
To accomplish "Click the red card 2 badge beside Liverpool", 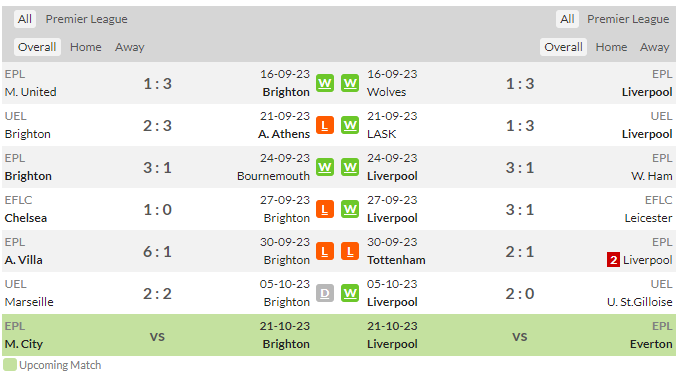I will 613,260.
